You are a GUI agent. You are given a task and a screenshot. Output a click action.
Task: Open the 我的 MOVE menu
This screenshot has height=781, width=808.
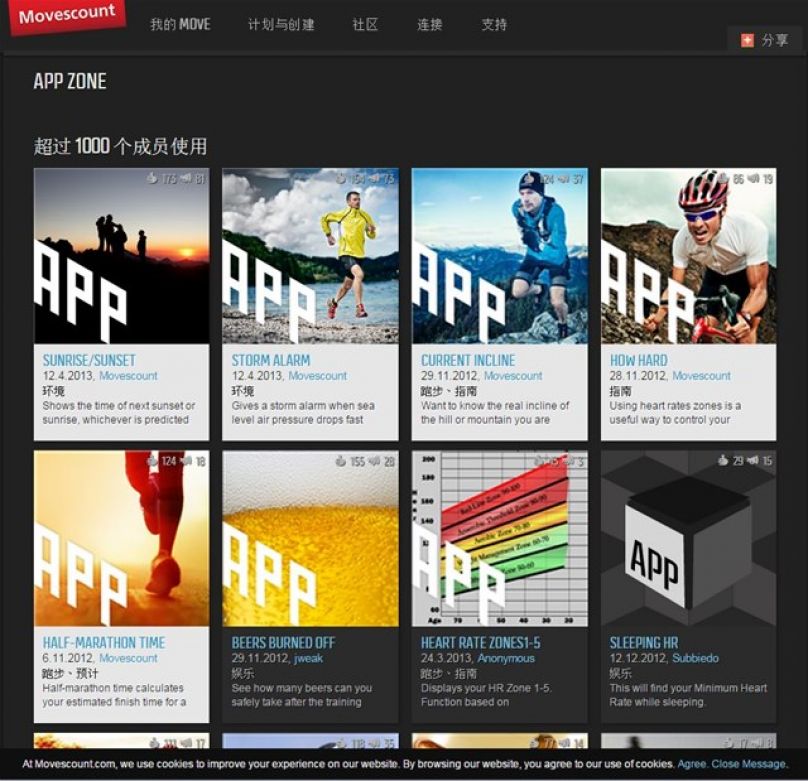180,24
